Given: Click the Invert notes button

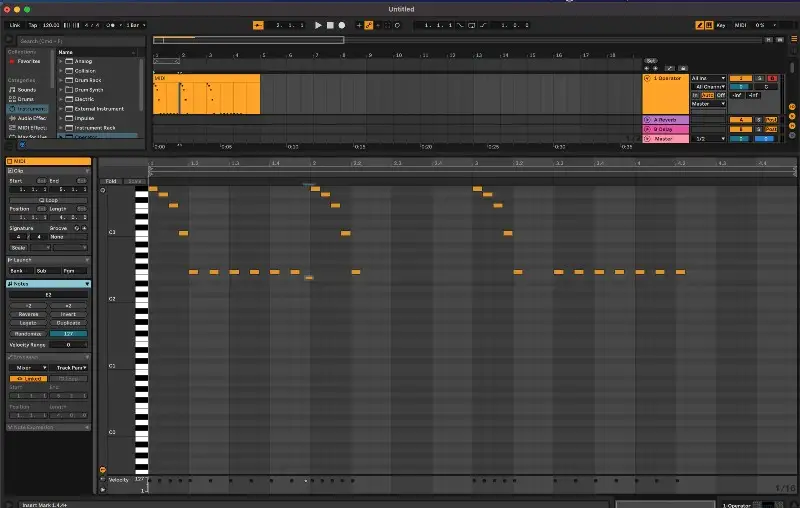Looking at the screenshot, I should pyautogui.click(x=68, y=314).
